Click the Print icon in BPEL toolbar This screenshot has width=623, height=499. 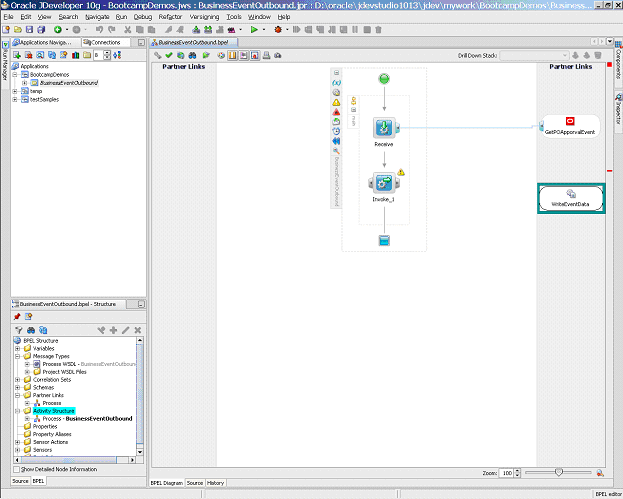pyautogui.click(x=267, y=55)
